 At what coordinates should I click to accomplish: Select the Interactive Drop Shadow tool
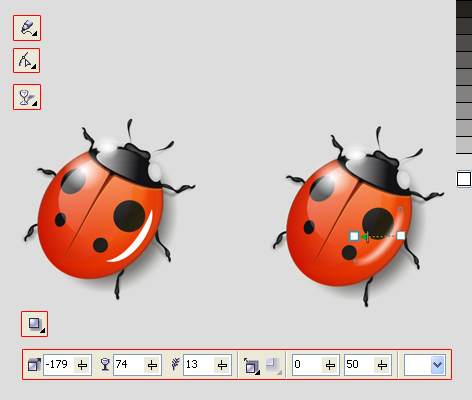click(x=35, y=324)
